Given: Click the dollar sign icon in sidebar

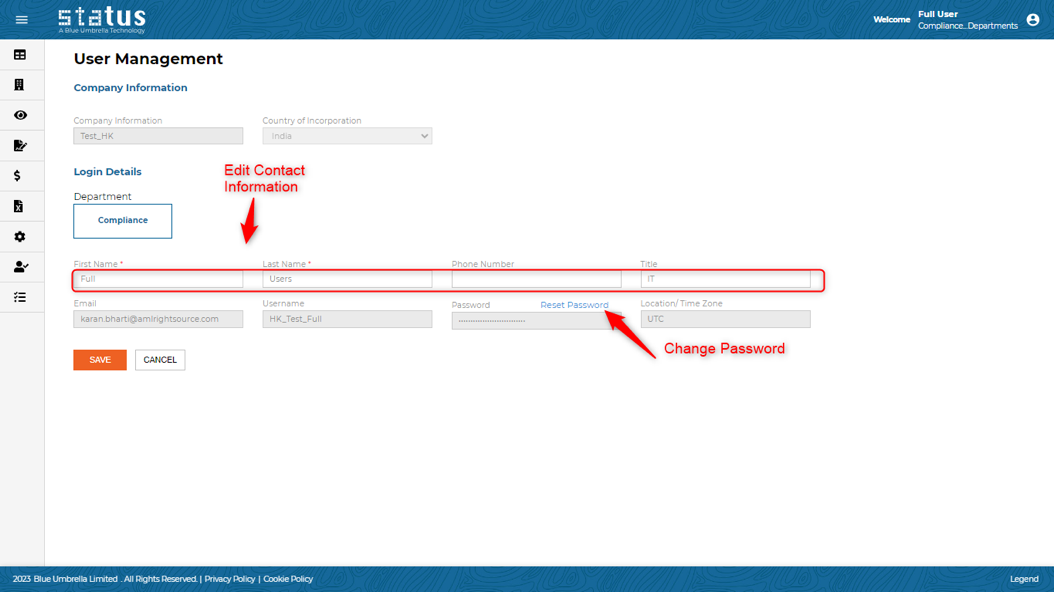Looking at the screenshot, I should 18,176.
